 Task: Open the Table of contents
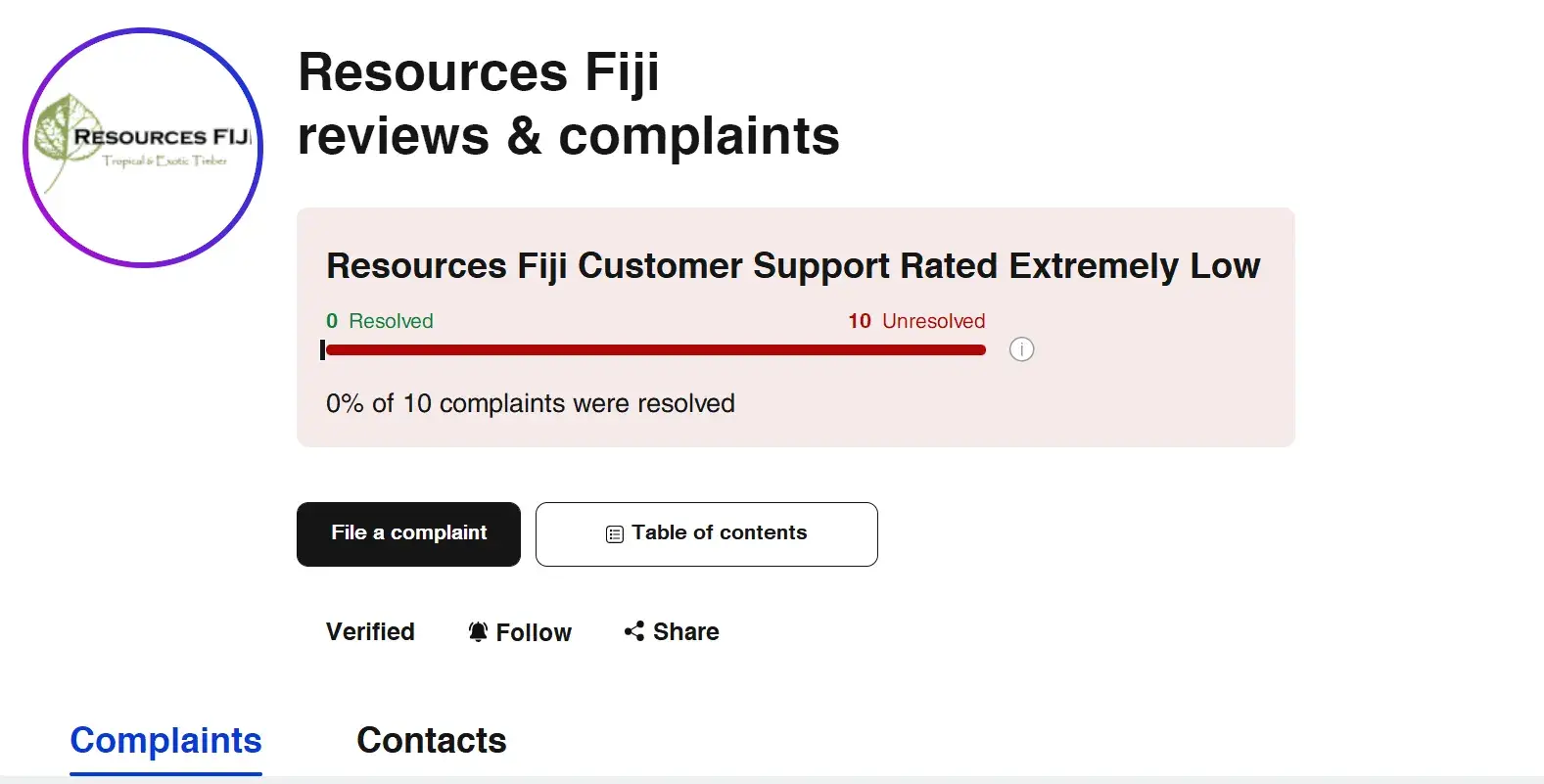tap(706, 533)
